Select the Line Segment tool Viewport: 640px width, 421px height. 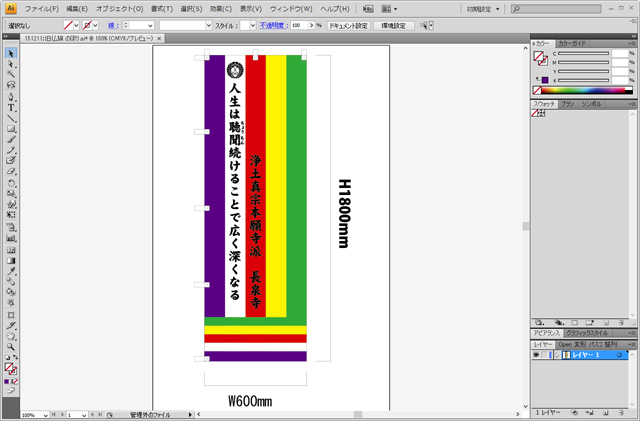point(11,118)
